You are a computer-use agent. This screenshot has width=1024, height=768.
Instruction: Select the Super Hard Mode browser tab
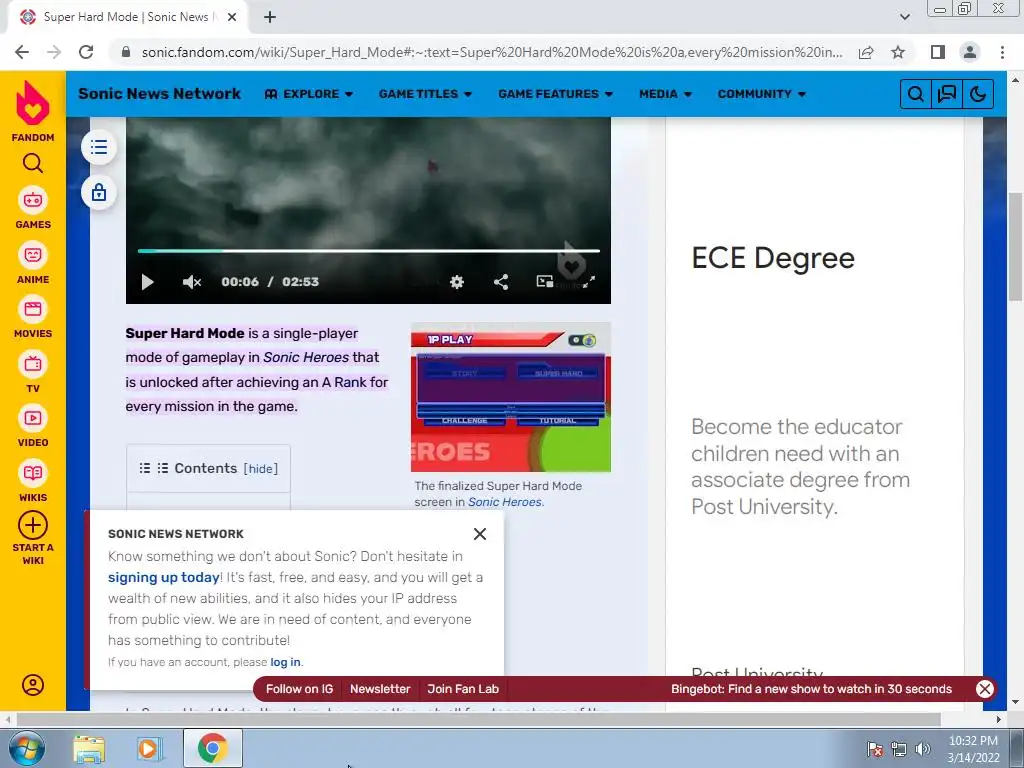pyautogui.click(x=127, y=18)
